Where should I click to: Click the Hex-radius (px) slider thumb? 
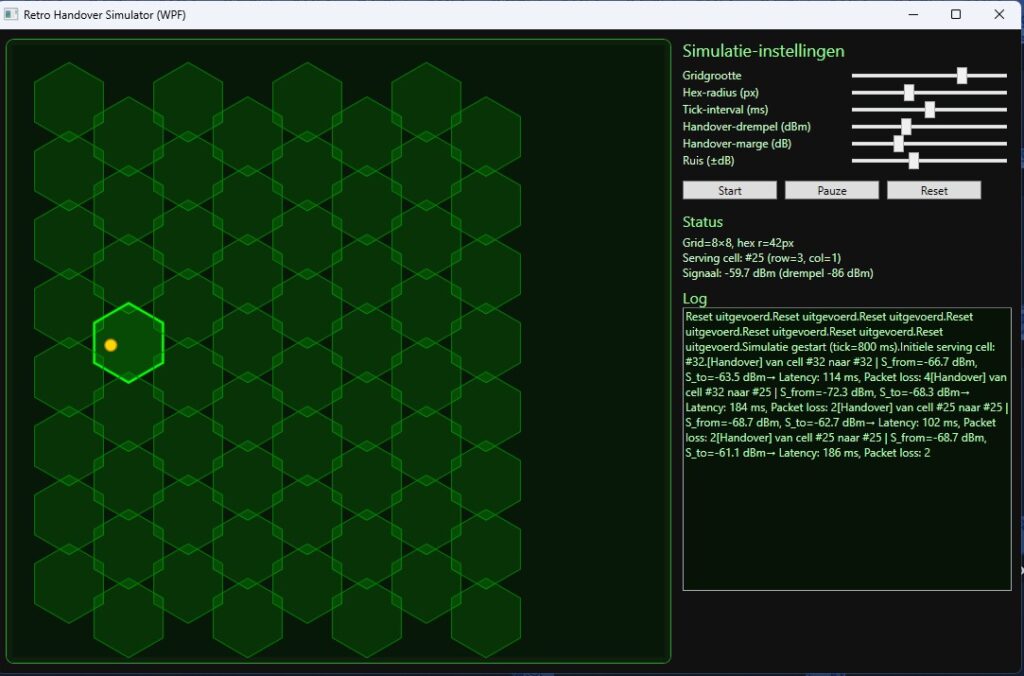click(x=909, y=92)
